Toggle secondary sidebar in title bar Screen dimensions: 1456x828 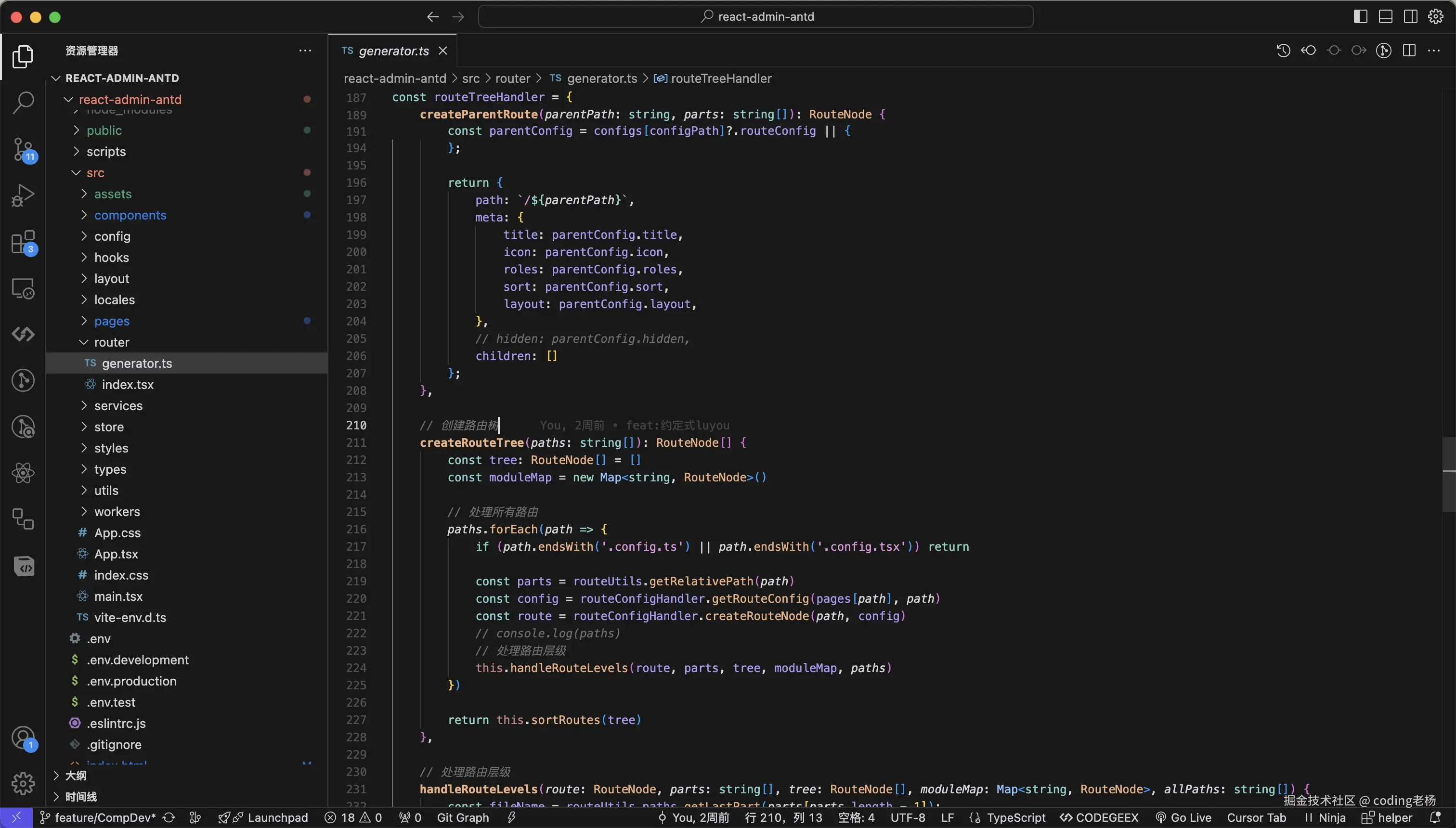(1411, 16)
